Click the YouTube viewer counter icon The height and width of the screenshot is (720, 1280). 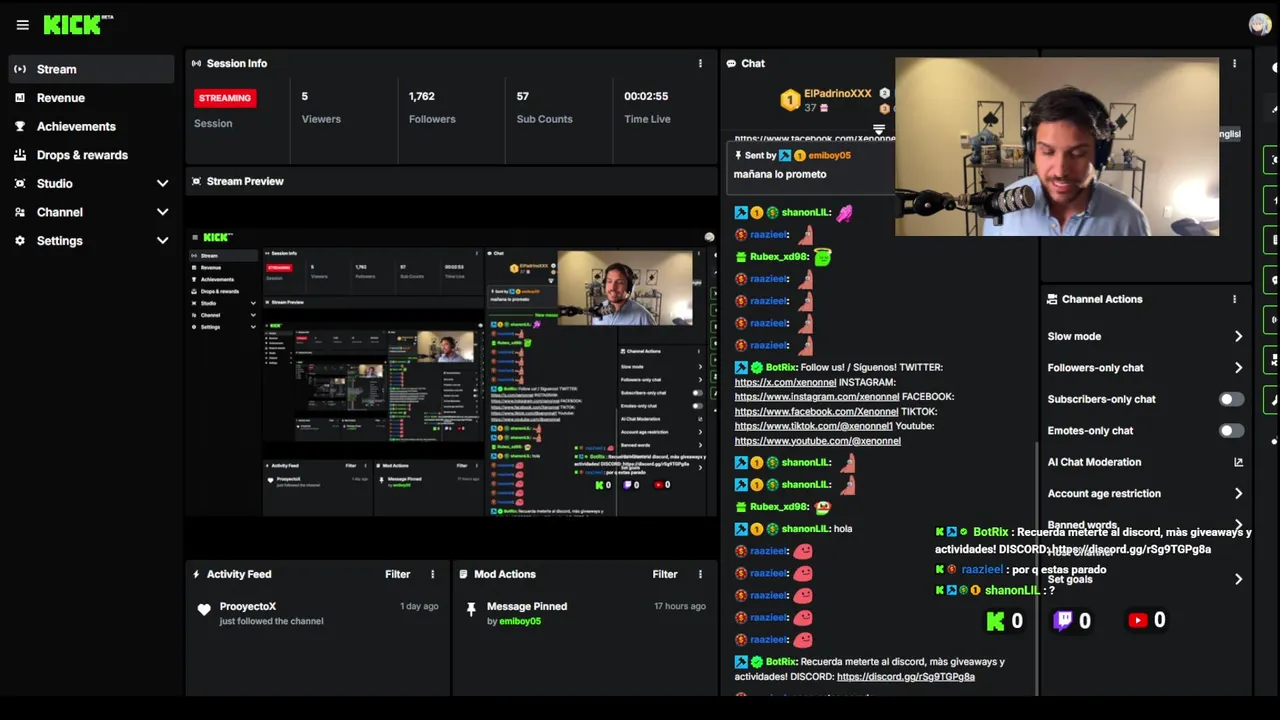1137,620
